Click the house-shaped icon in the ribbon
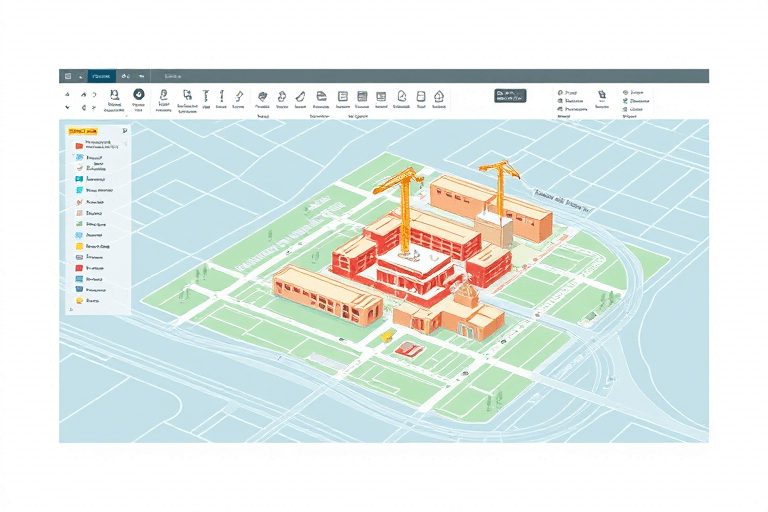The height and width of the screenshot is (512, 768). [x=438, y=94]
